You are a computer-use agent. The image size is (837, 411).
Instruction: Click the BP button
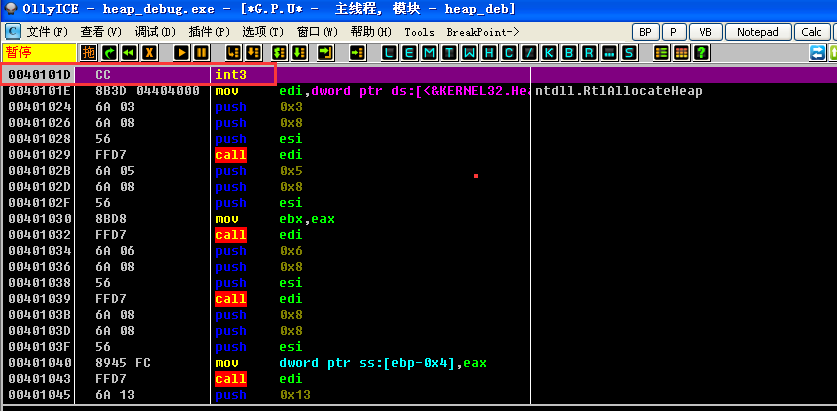tap(645, 32)
